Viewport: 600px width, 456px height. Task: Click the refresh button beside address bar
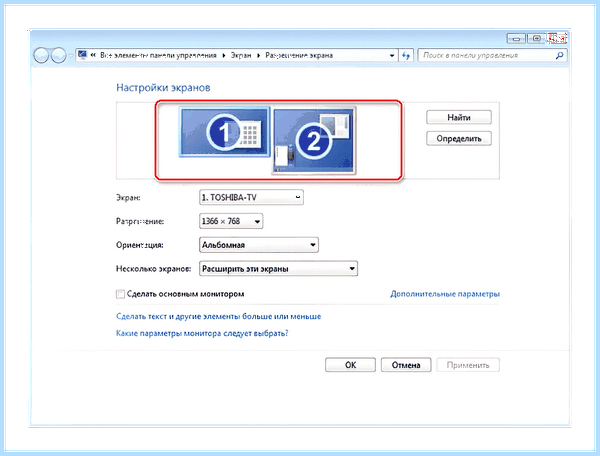(x=406, y=55)
